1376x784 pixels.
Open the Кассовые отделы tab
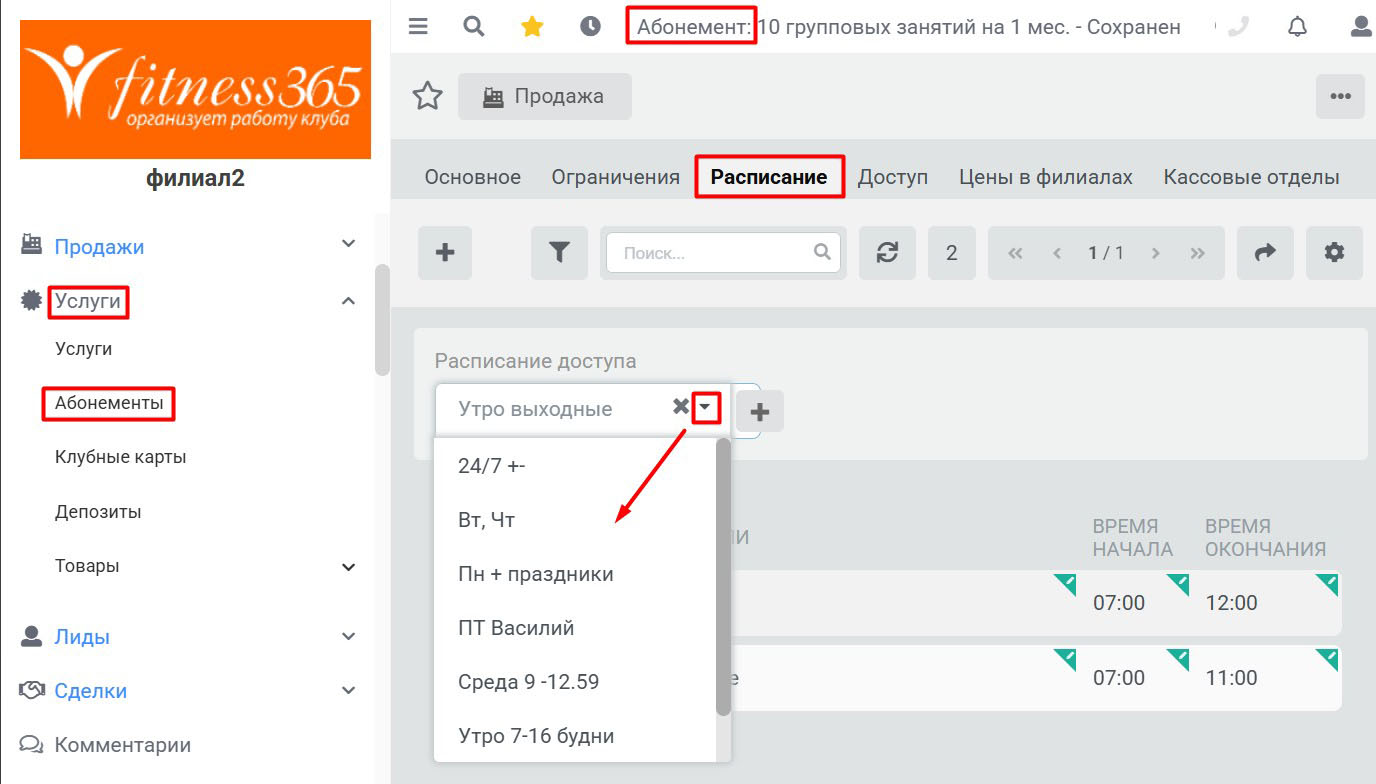click(1251, 177)
